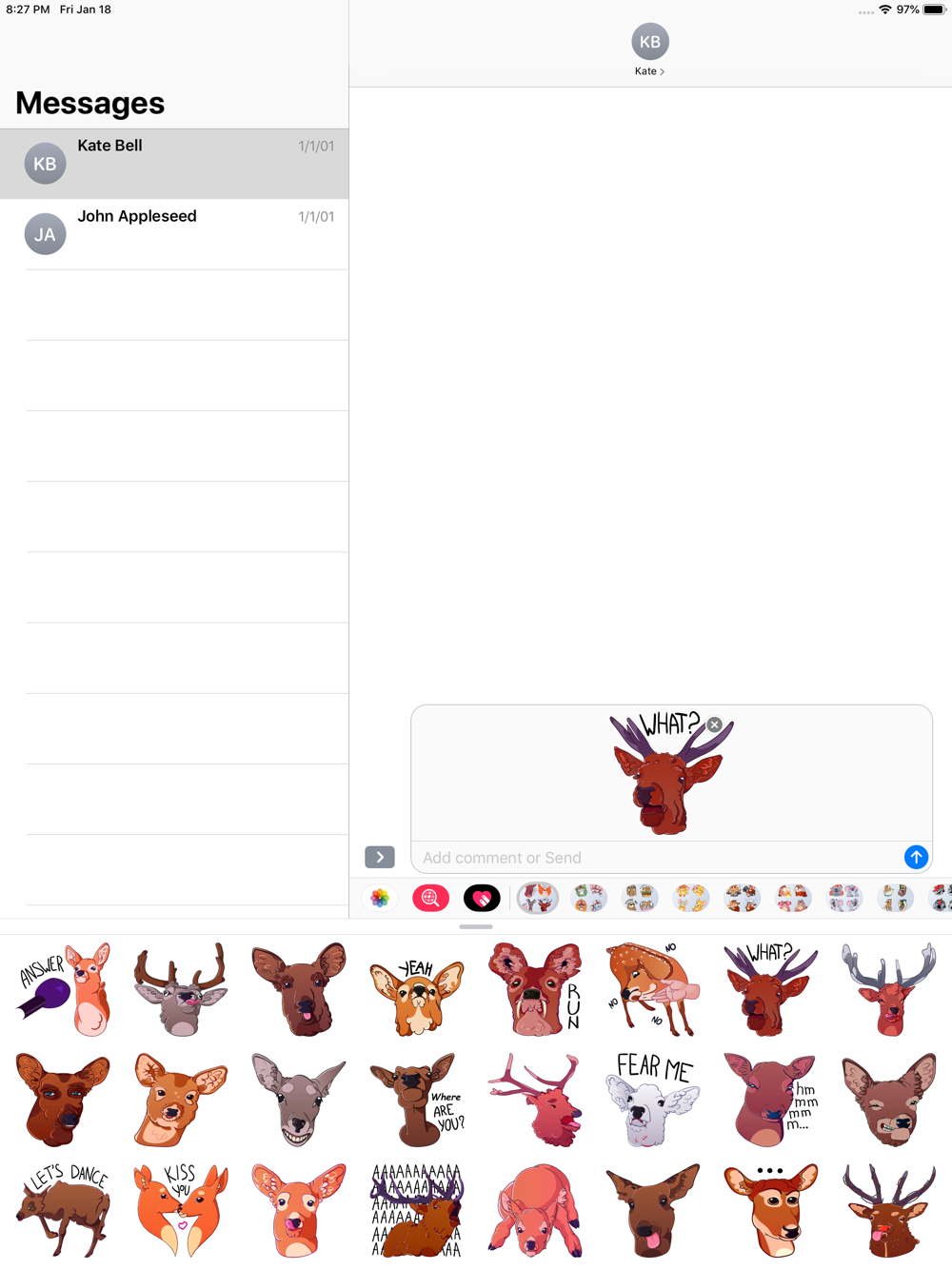Pick the pink deer lying down sticker
952x1270 pixels.
(535, 1211)
